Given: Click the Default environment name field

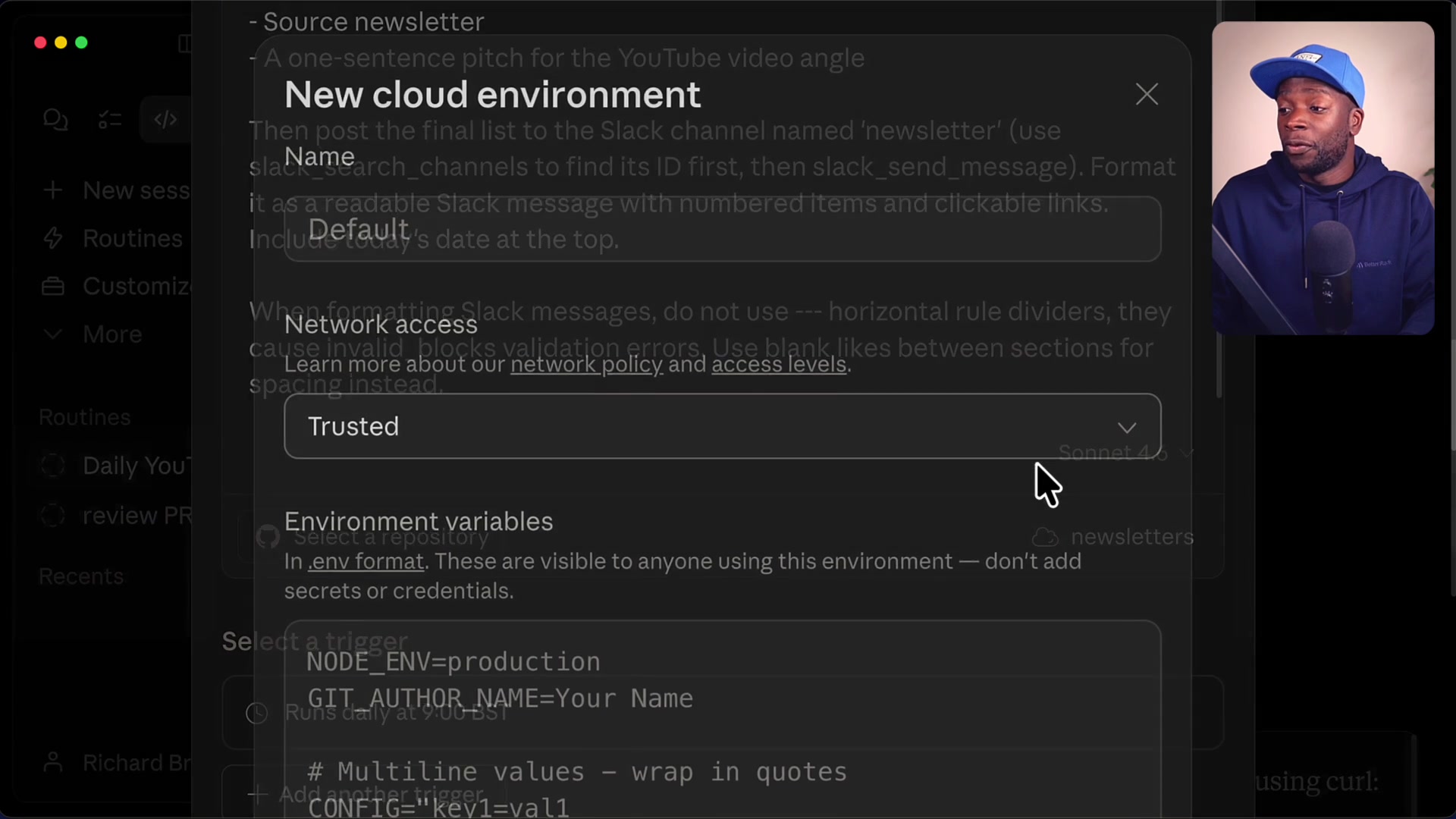Looking at the screenshot, I should click(x=720, y=229).
